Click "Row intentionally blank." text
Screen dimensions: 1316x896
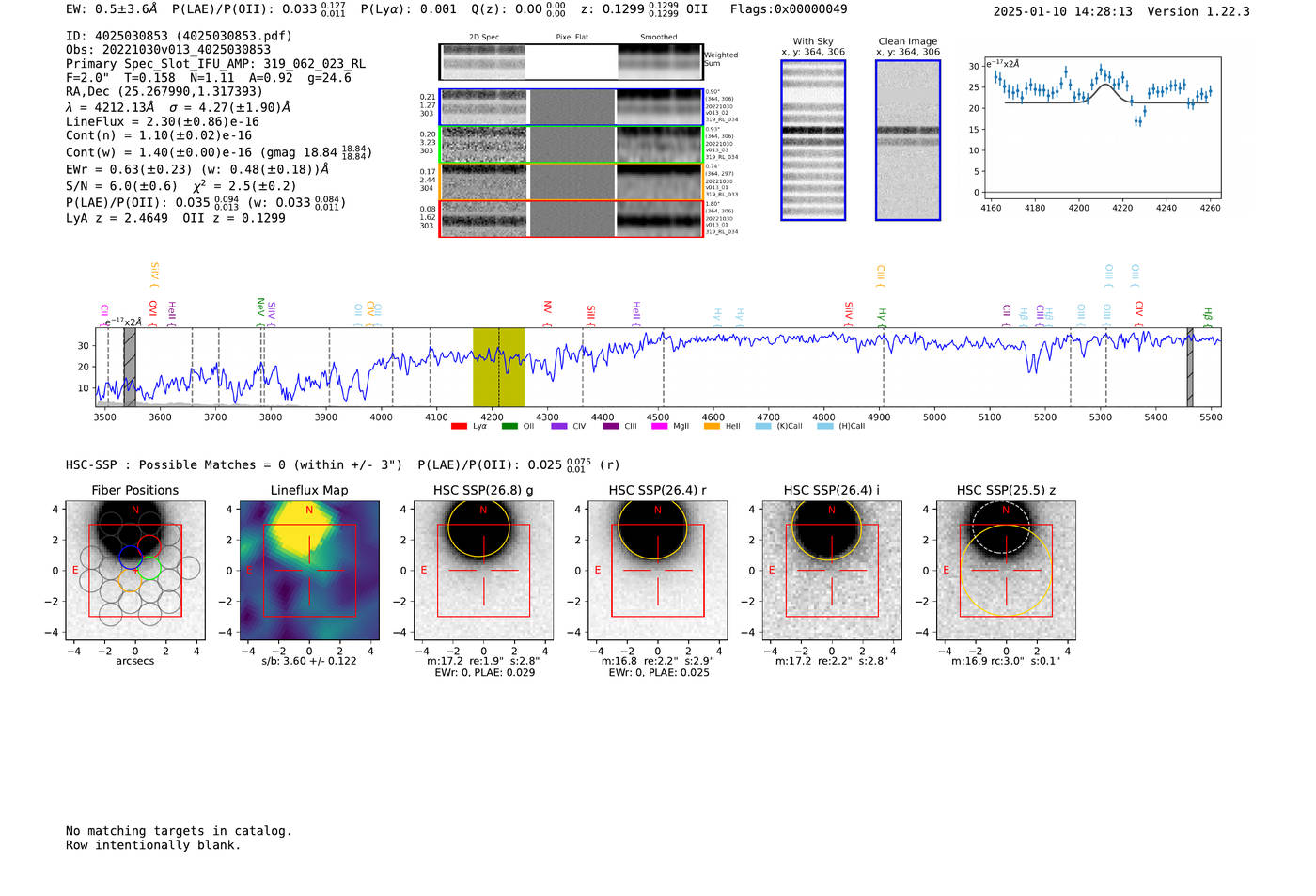(x=153, y=845)
